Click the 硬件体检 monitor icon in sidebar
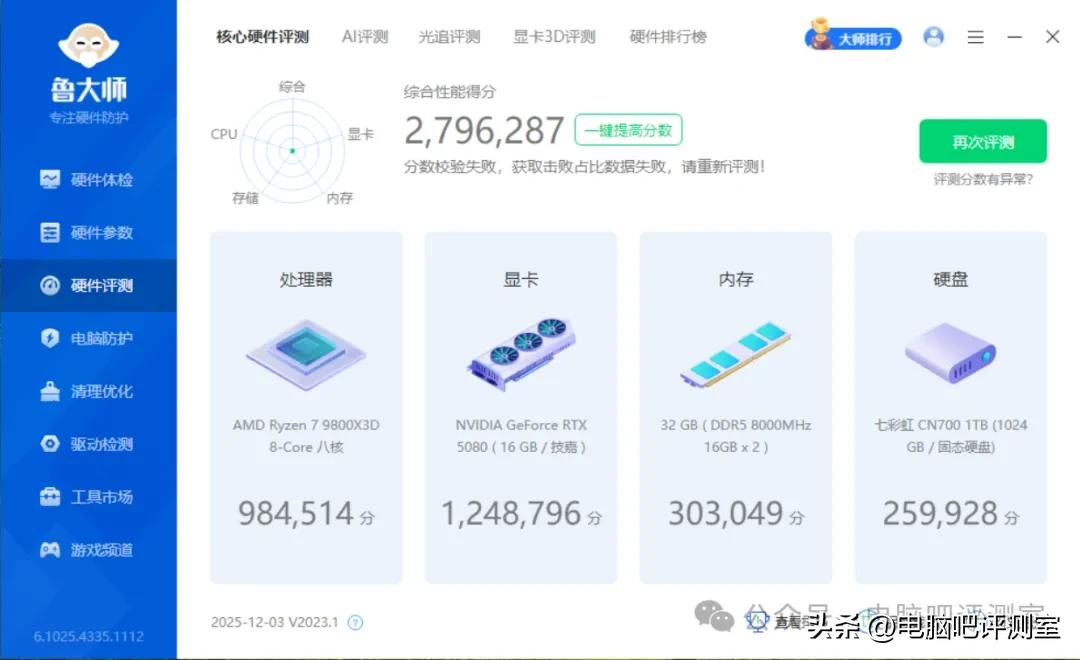This screenshot has width=1080, height=660. [x=50, y=180]
